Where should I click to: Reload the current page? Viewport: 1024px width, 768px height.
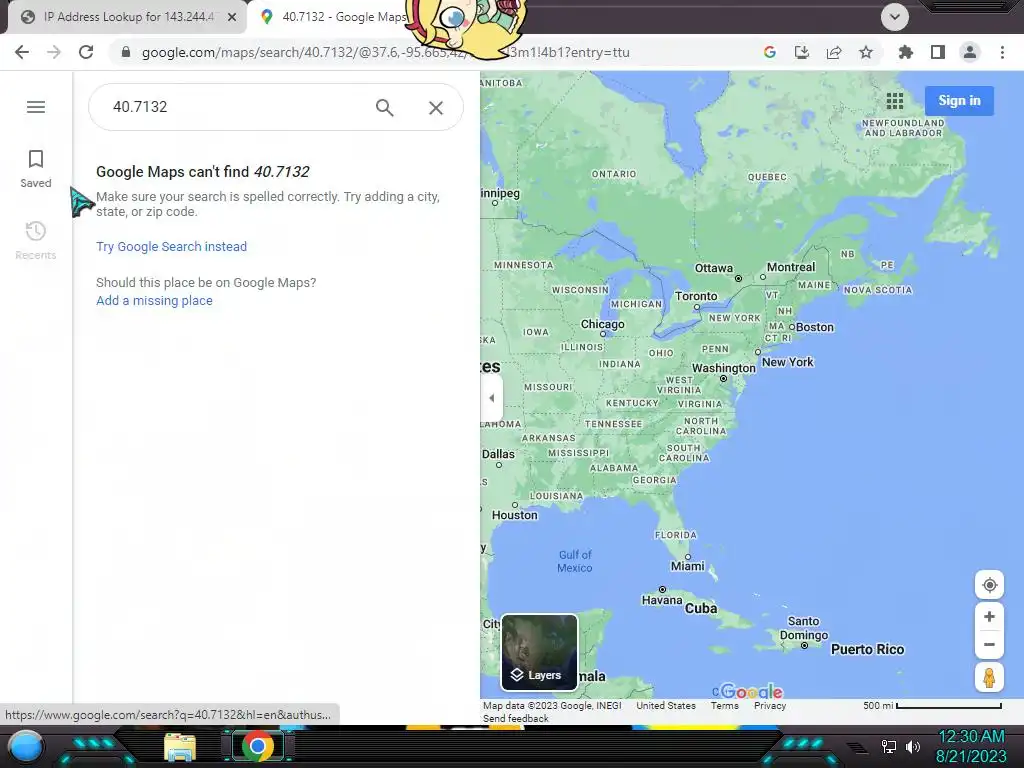point(86,52)
